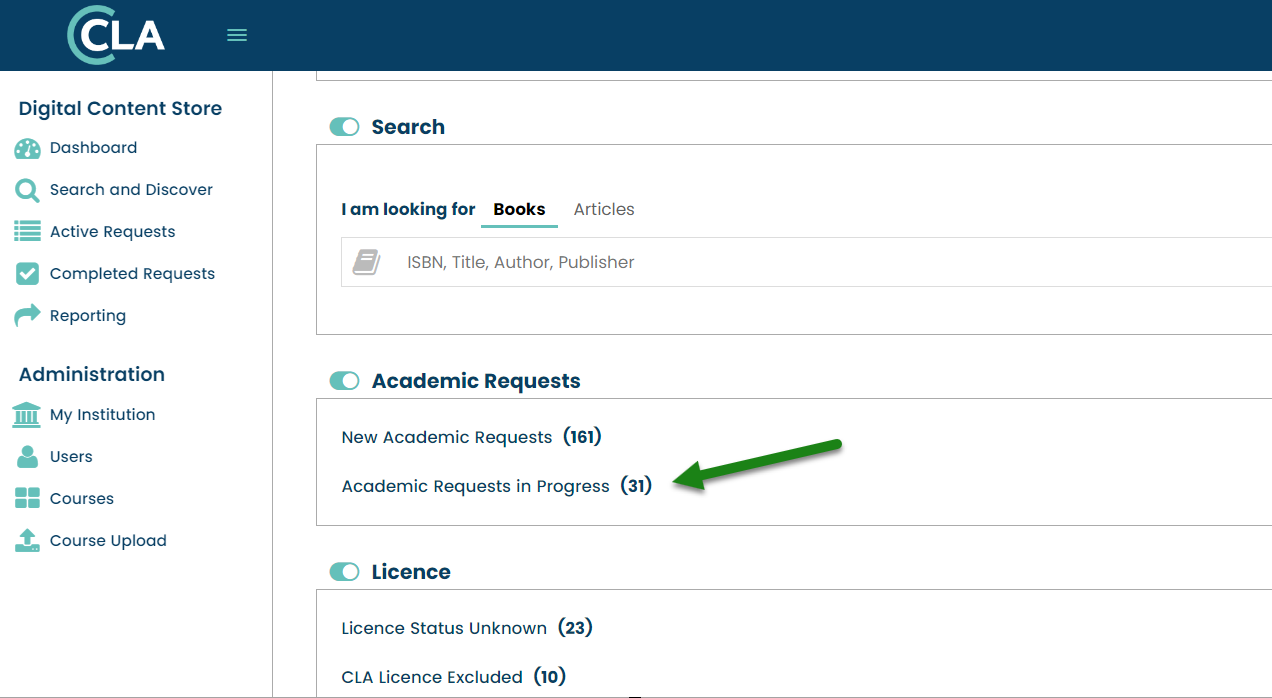Viewport: 1272px width, 698px height.
Task: Select the Books tab
Action: pyautogui.click(x=519, y=210)
